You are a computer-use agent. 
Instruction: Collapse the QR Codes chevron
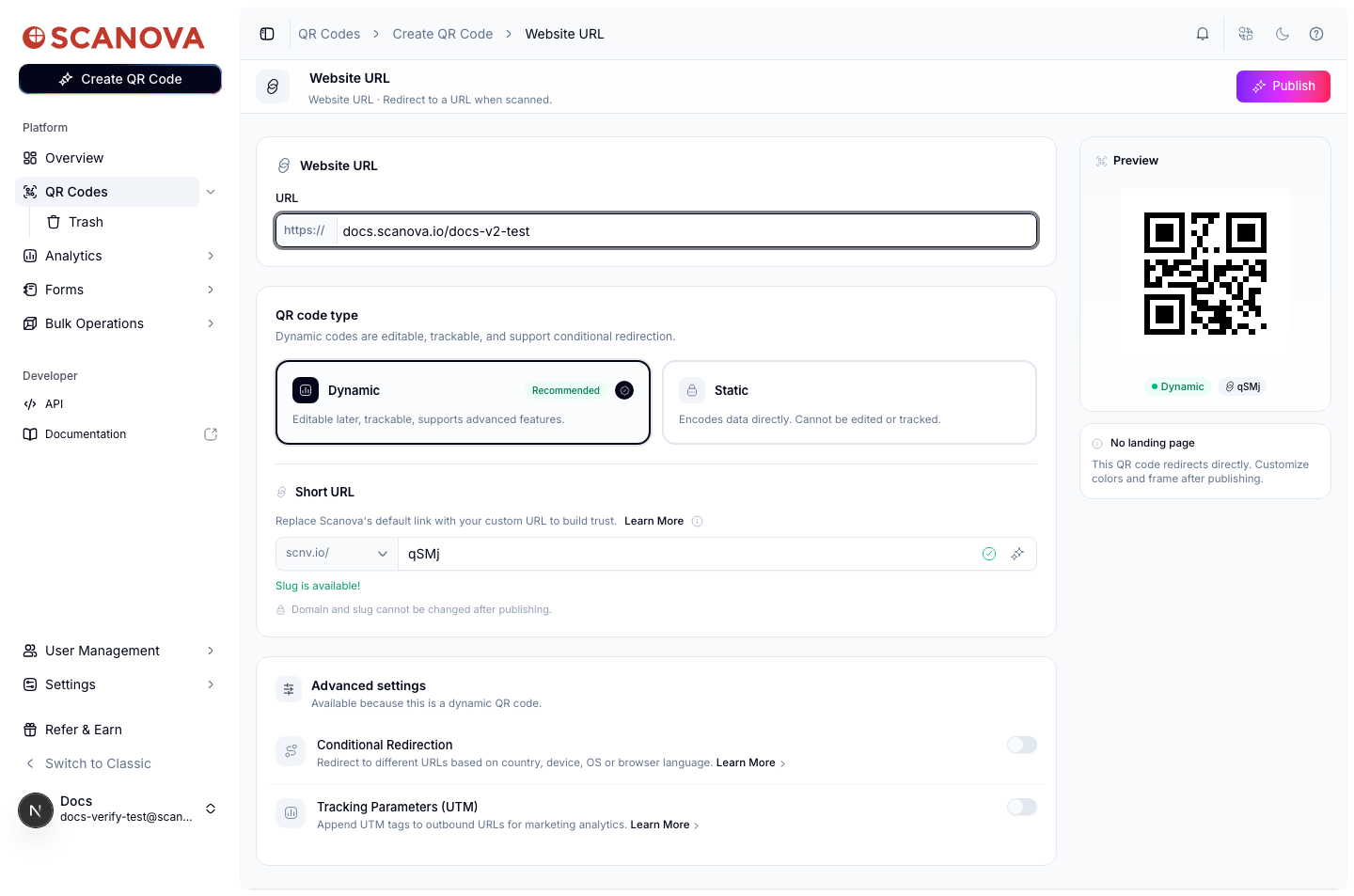pos(211,192)
